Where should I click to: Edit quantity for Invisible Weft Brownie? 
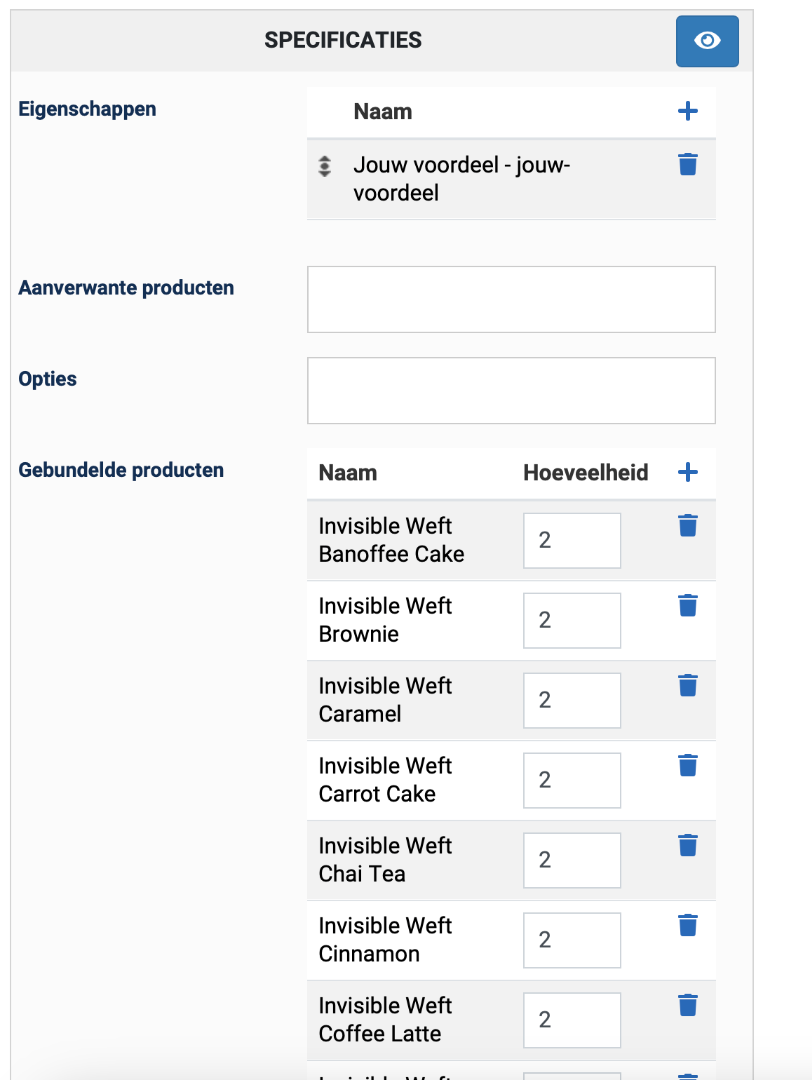[571, 620]
